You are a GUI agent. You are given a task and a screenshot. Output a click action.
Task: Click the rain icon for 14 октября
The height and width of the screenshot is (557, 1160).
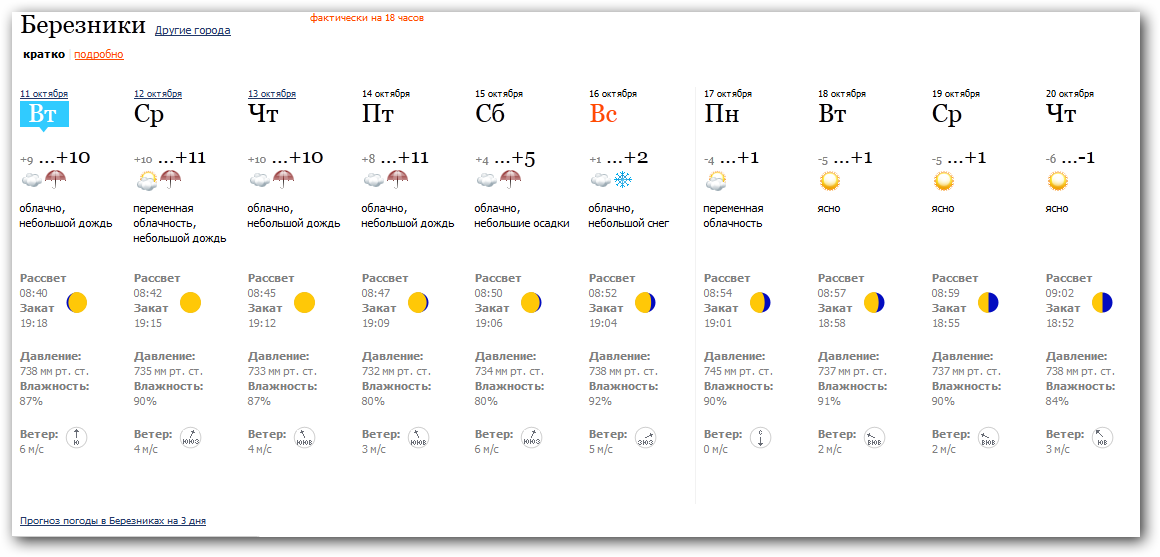[x=398, y=181]
